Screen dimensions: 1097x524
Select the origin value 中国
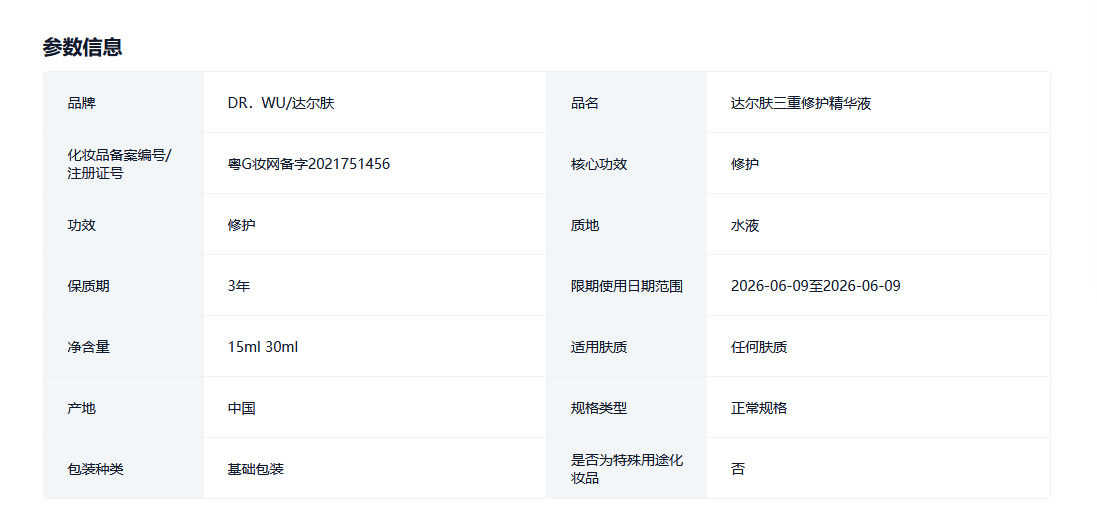[x=242, y=408]
